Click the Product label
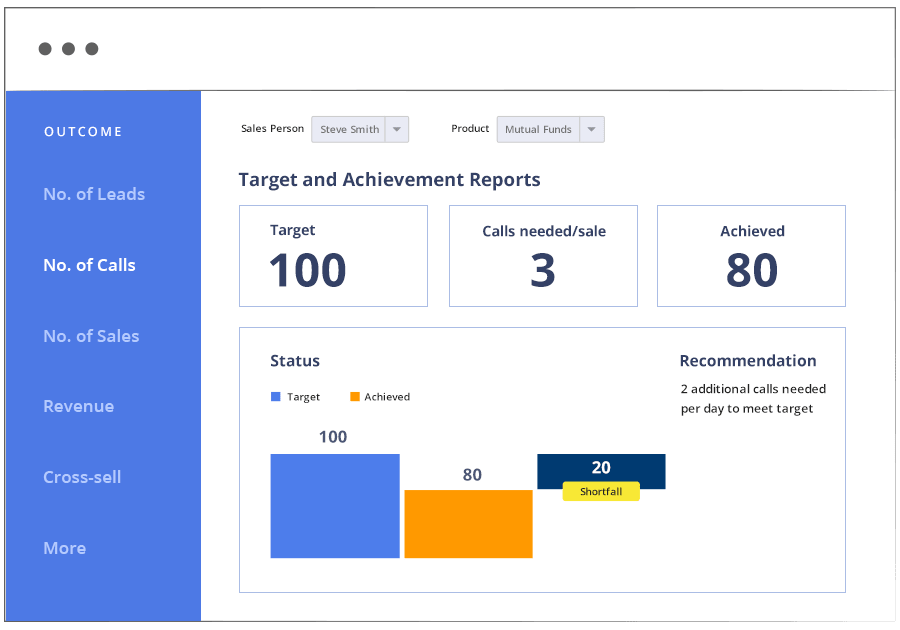 (x=470, y=129)
